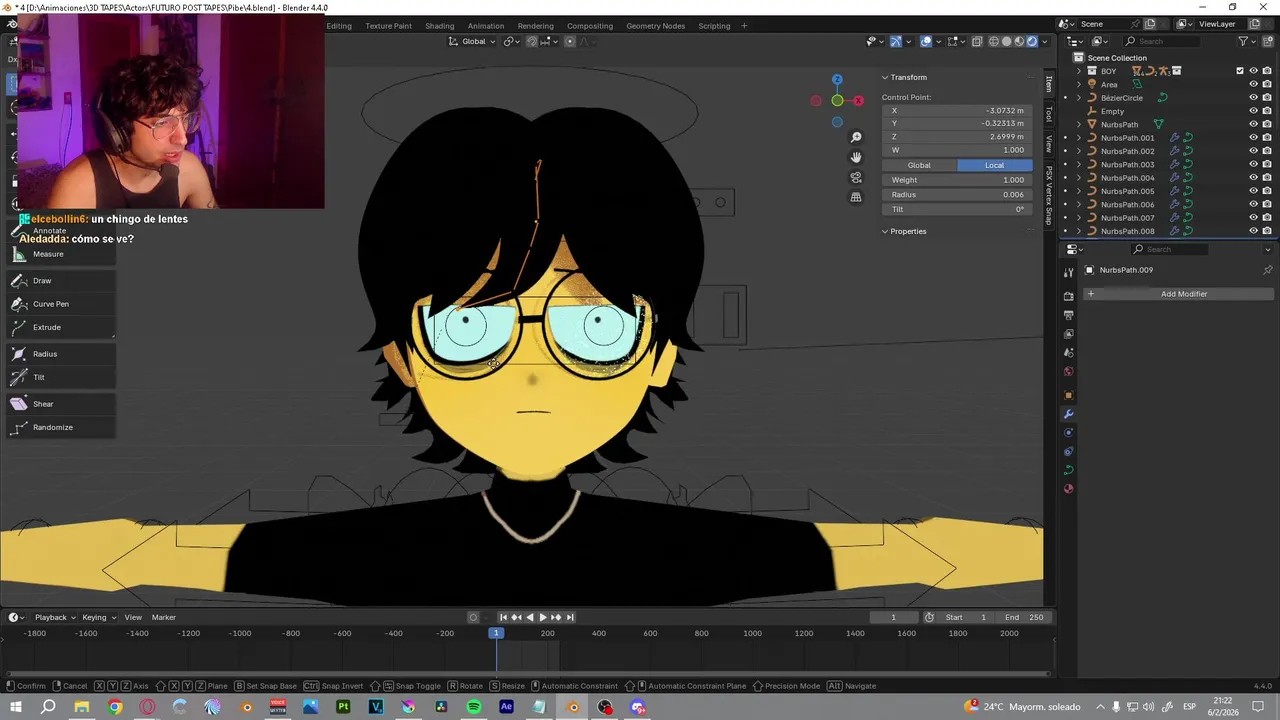The width and height of the screenshot is (1280, 720).
Task: Open the Global transform orientation dropdown
Action: tap(472, 41)
